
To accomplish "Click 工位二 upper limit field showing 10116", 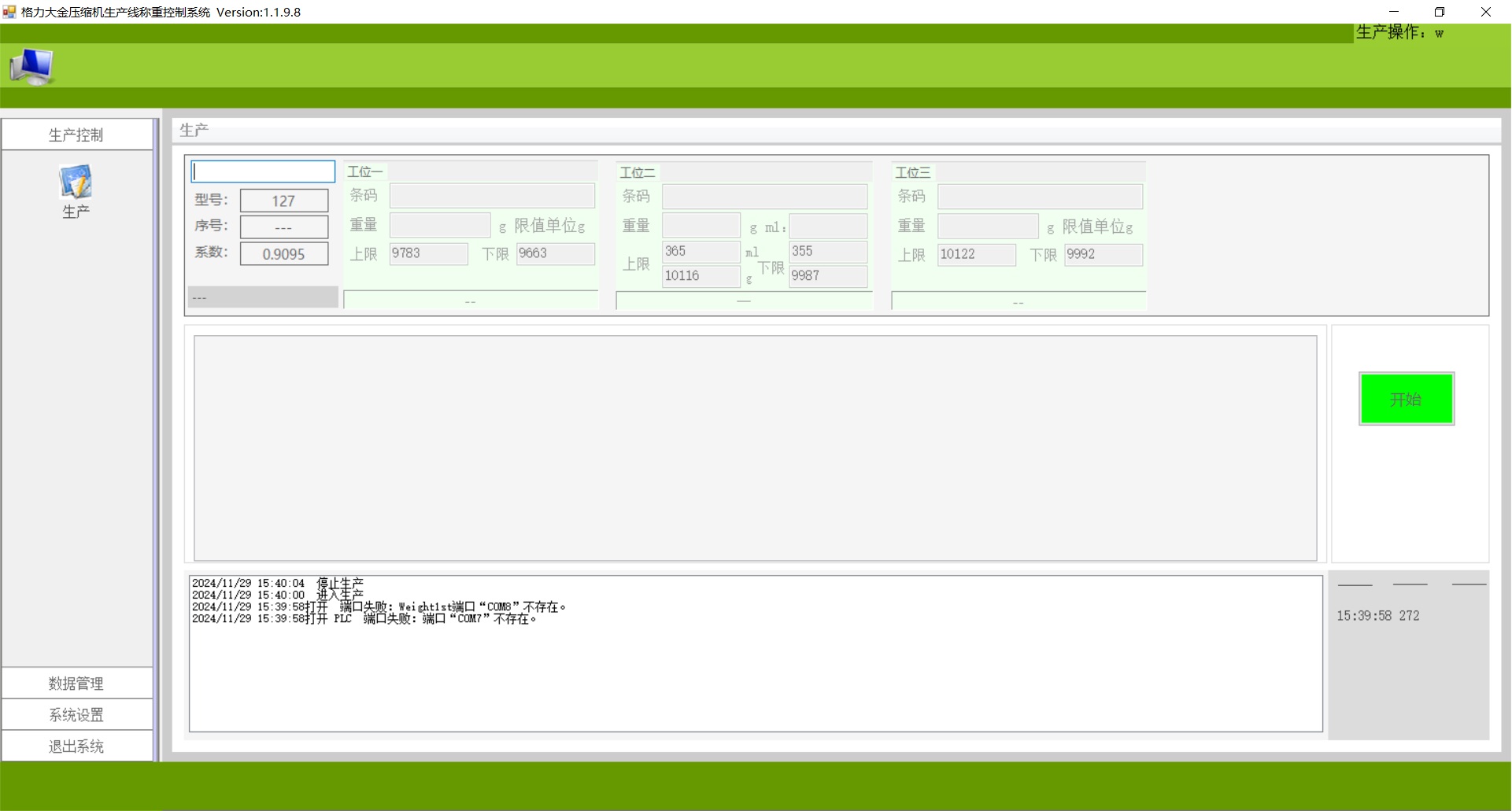I will 700,276.
